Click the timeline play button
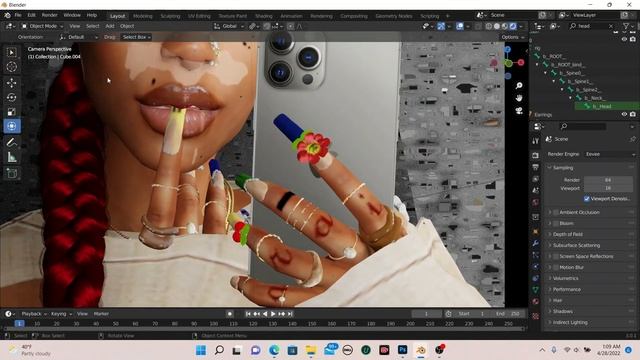Screen dimensions: 640x360 click(273, 314)
